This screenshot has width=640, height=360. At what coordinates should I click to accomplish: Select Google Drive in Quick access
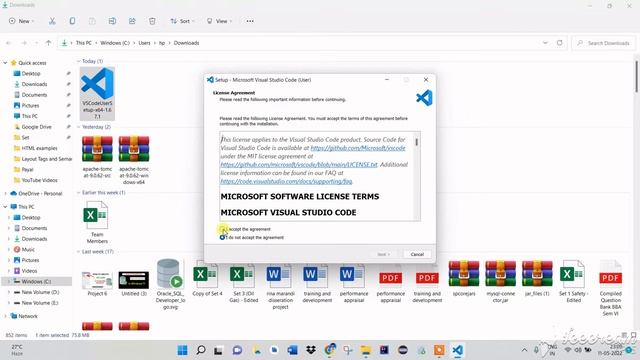(36, 127)
